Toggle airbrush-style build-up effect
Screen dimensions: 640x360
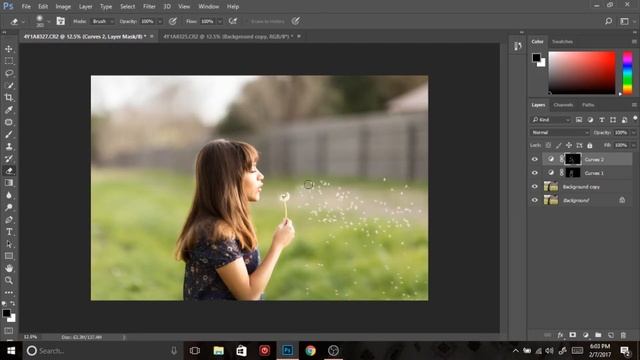coord(233,21)
